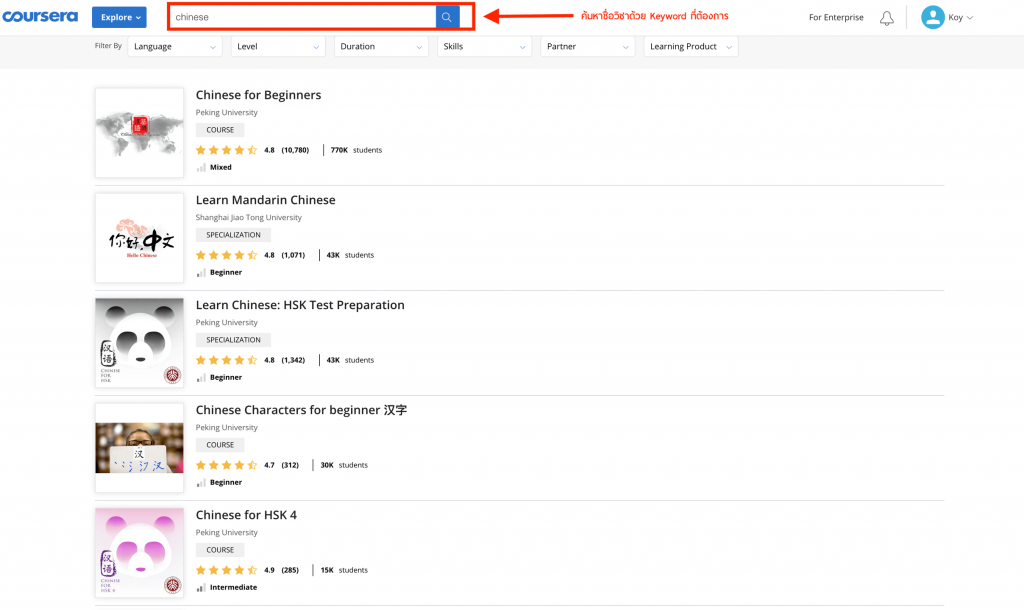1024x610 pixels.
Task: Click the Intermediate level label
Action: [233, 588]
